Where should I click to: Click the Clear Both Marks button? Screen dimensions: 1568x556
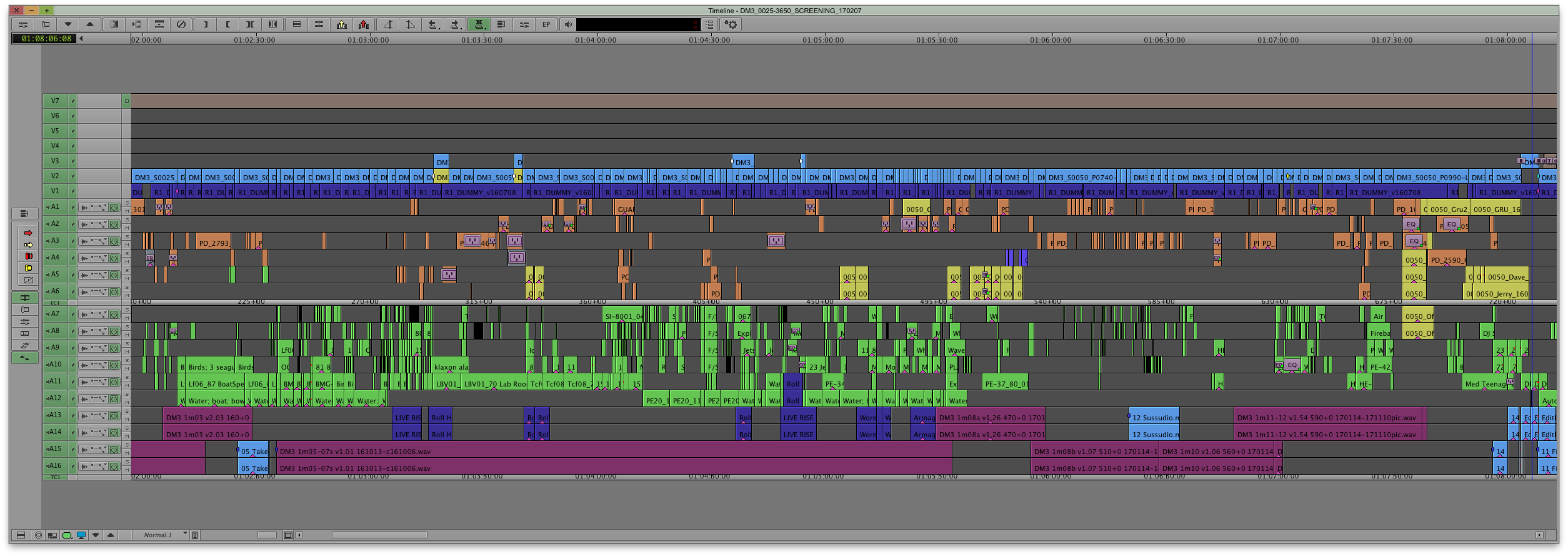pyautogui.click(x=272, y=24)
